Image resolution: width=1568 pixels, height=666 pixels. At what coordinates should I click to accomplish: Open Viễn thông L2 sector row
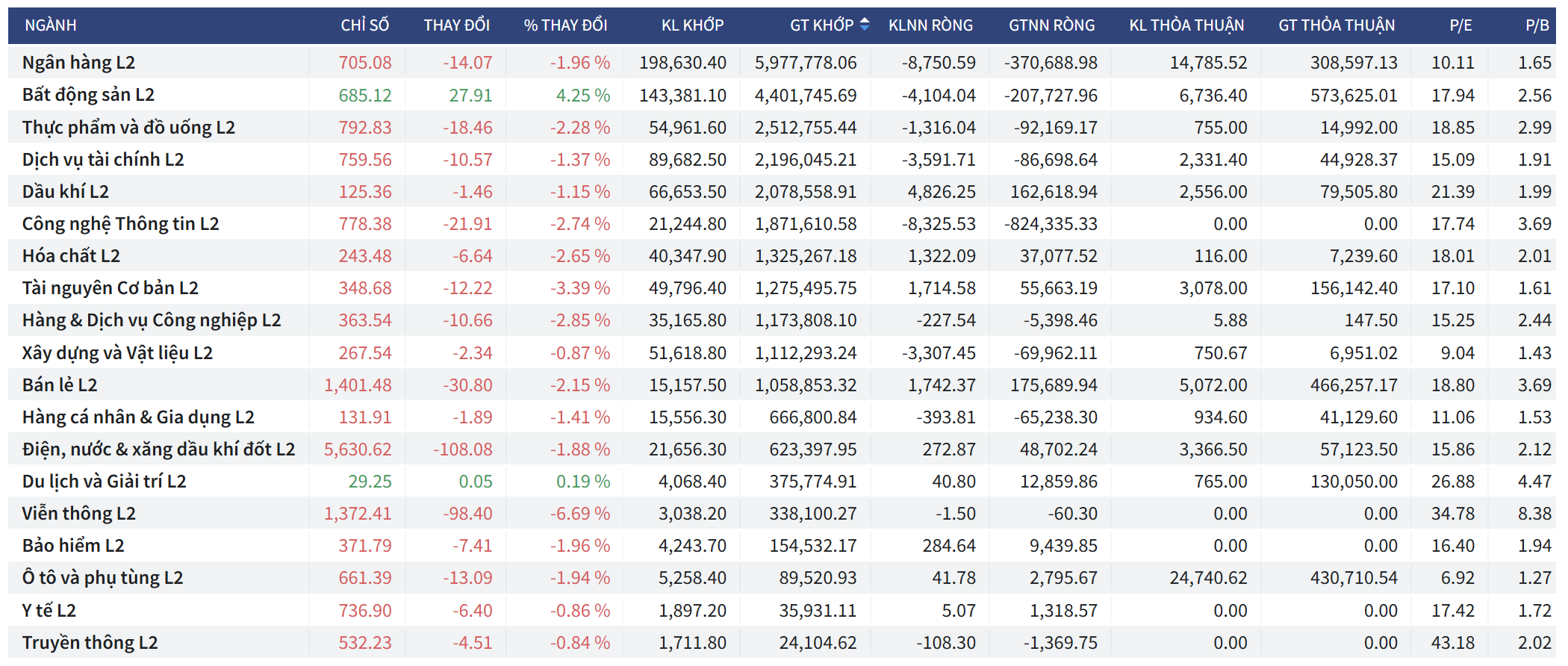(78, 514)
